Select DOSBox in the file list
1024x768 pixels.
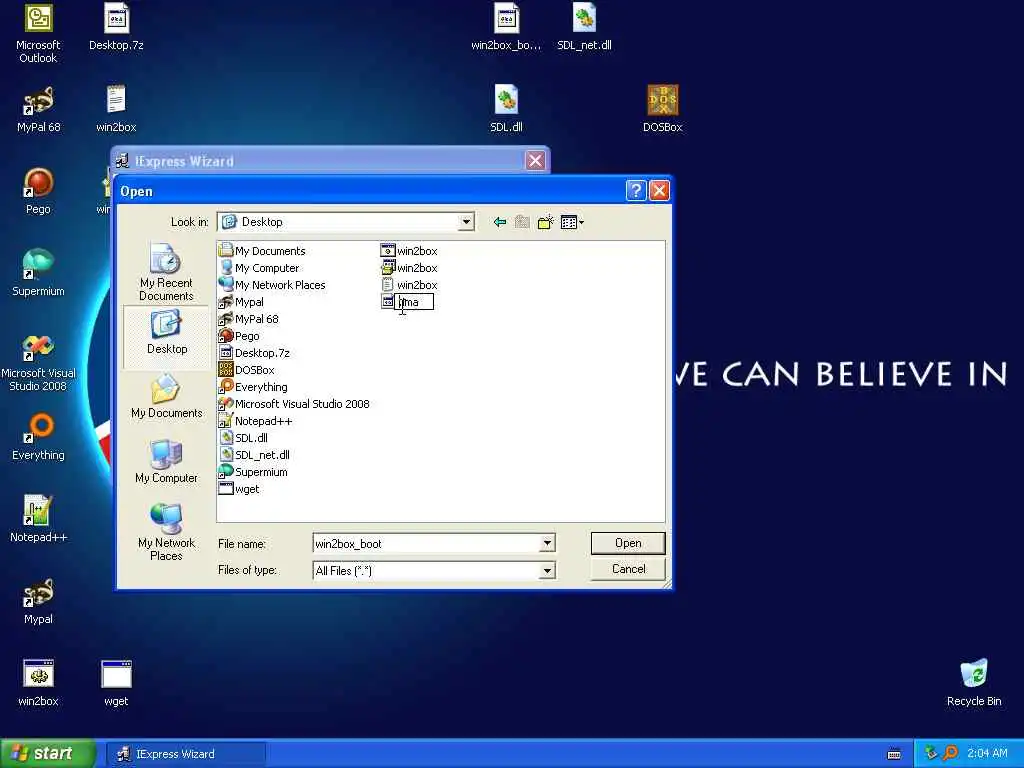coord(246,370)
